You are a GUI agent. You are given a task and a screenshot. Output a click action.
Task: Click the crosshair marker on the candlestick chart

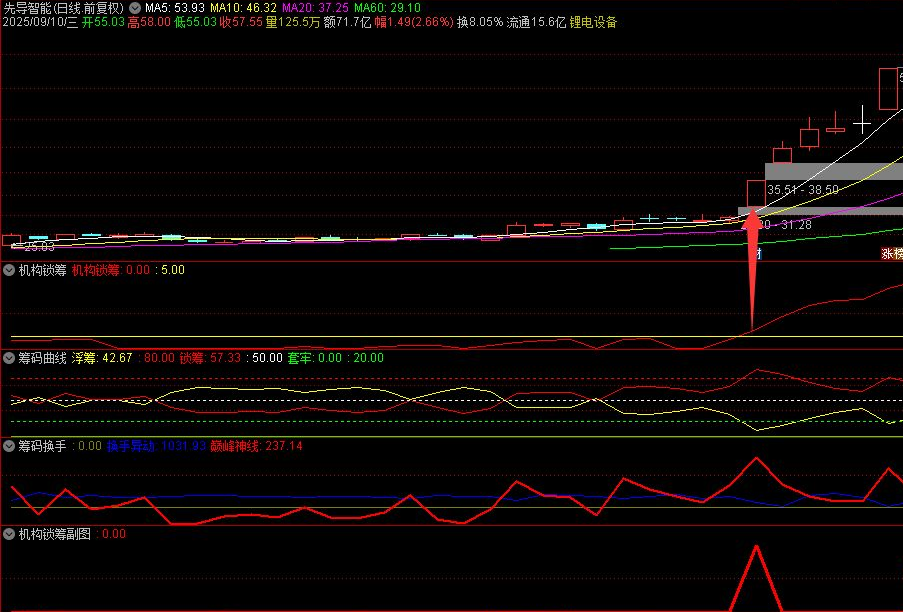[x=860, y=122]
